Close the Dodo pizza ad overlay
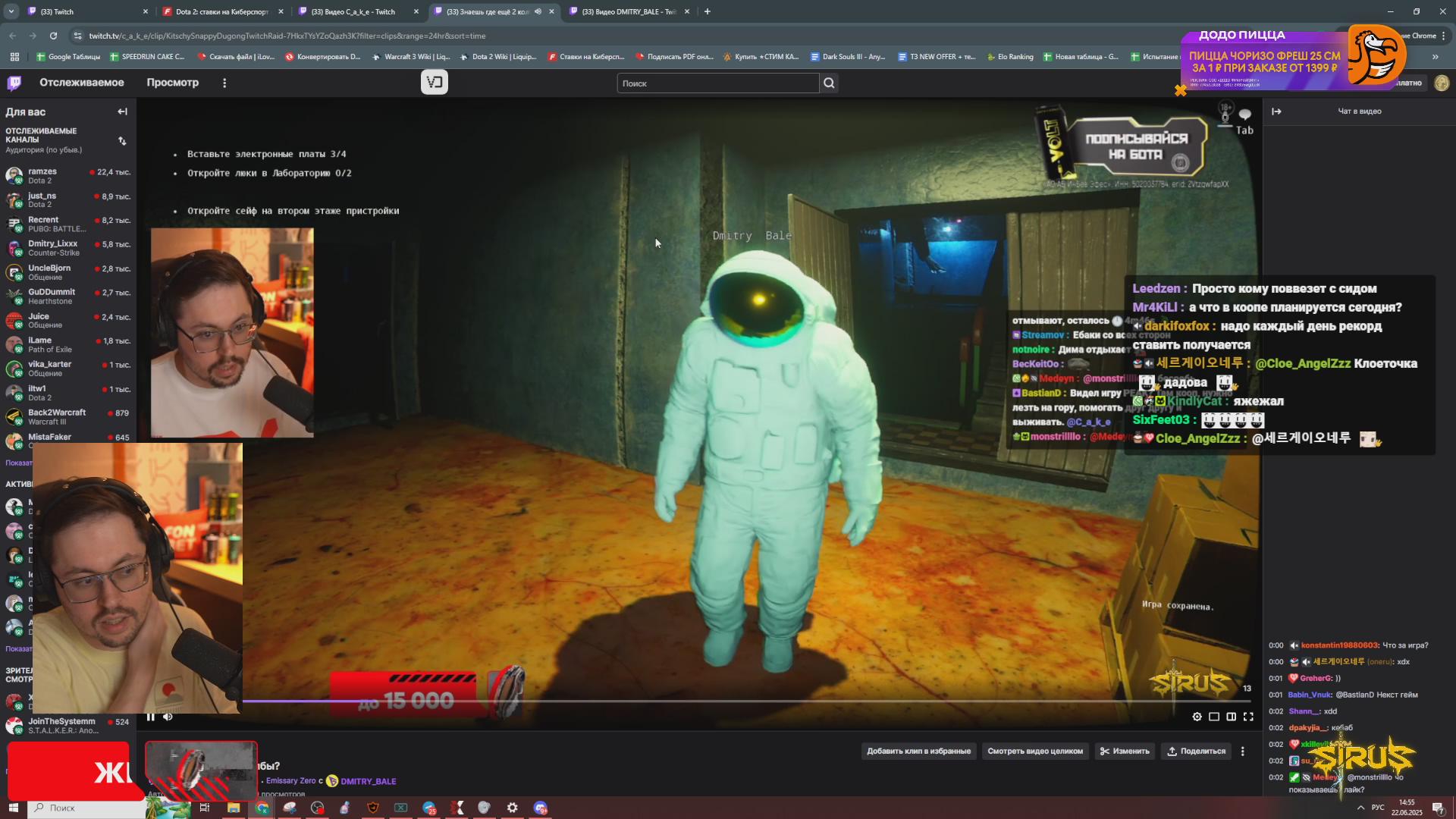Image resolution: width=1456 pixels, height=819 pixels. point(1181,91)
